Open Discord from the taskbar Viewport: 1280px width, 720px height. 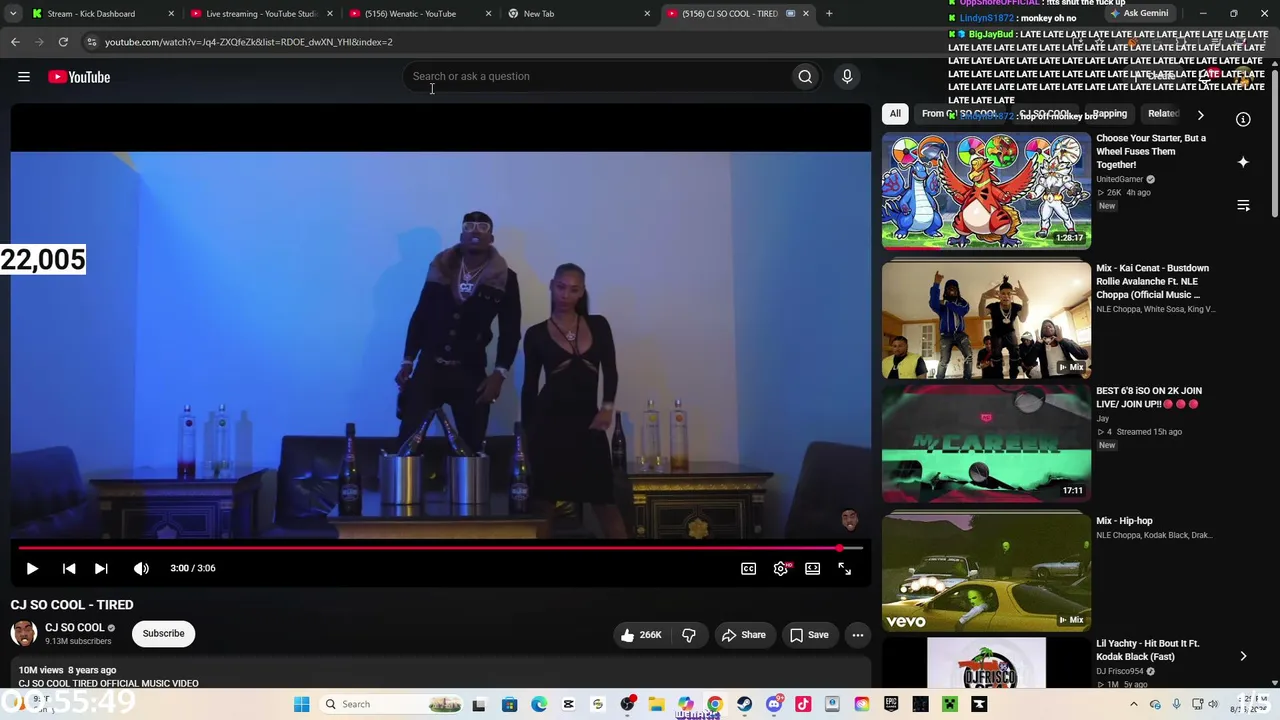click(773, 704)
